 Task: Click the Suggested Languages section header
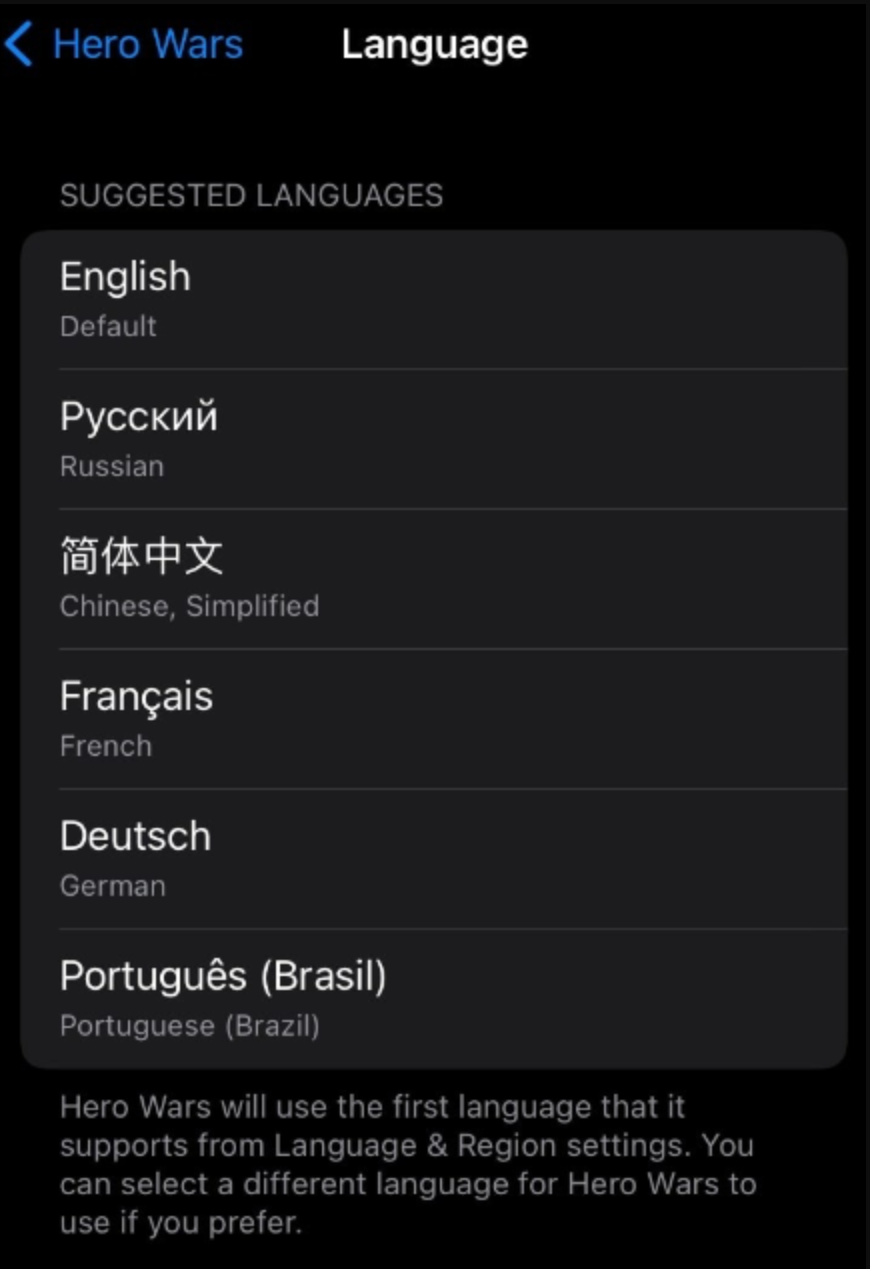251,195
